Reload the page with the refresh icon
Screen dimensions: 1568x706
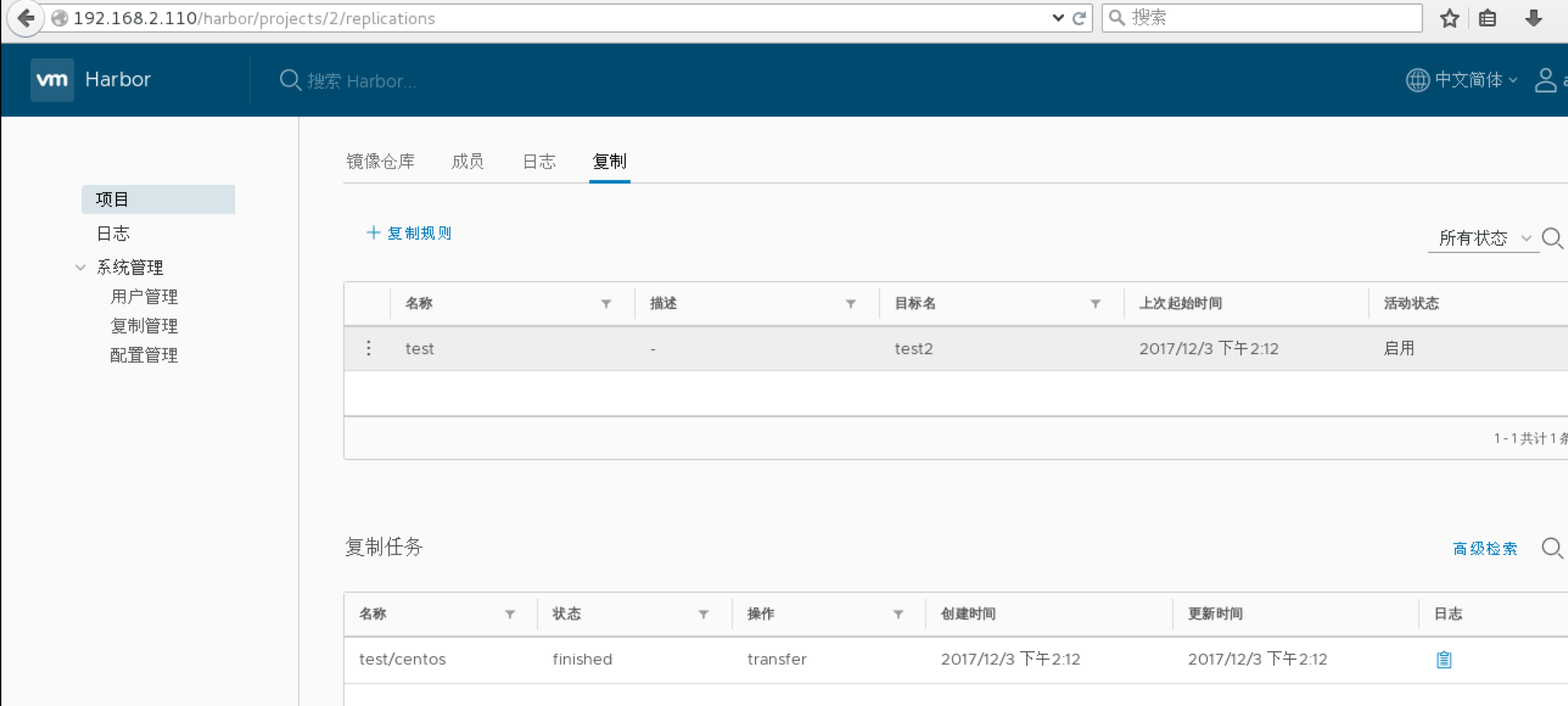(x=1079, y=18)
